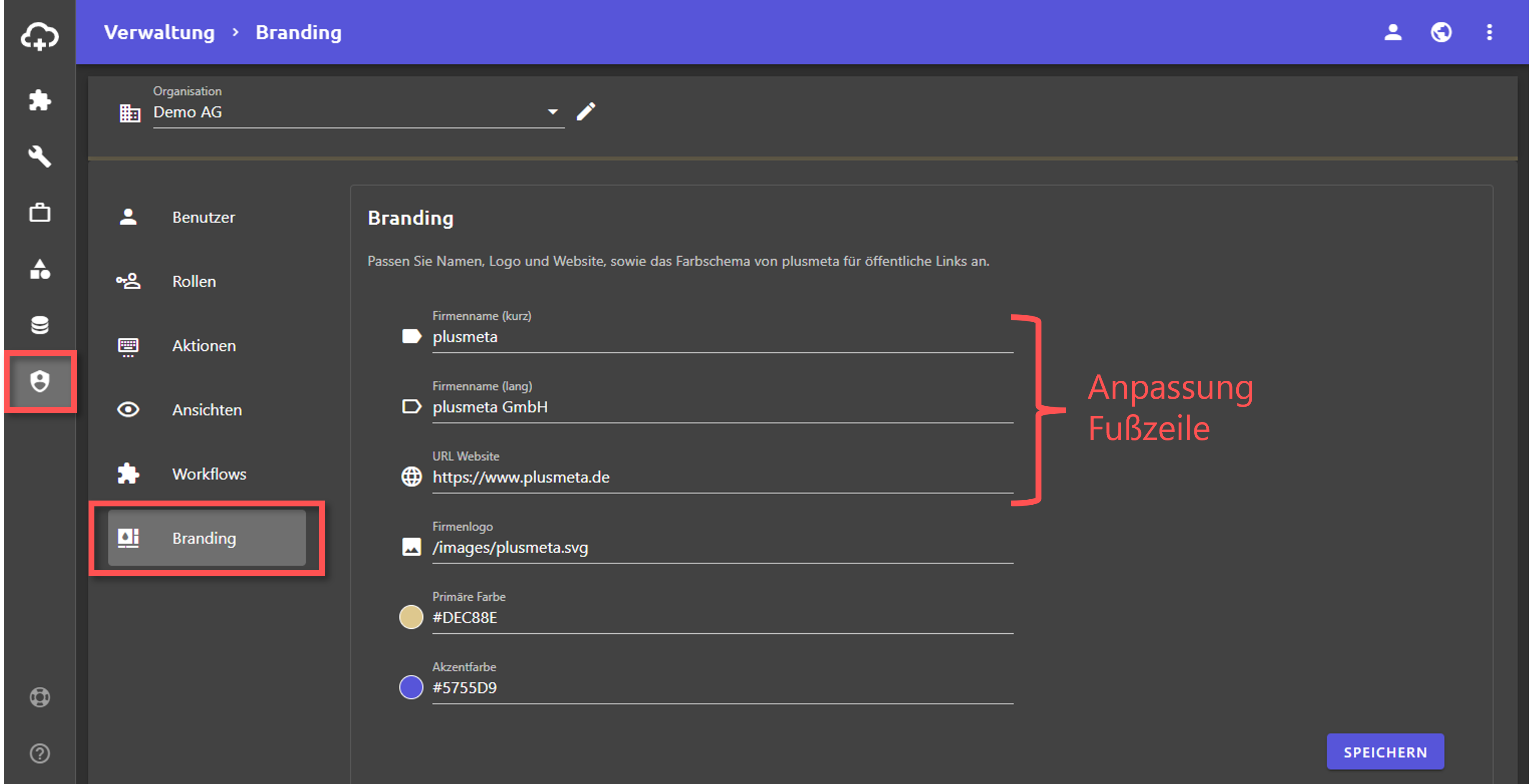The height and width of the screenshot is (784, 1529).
Task: Select Benutzer in the admin menu
Action: (x=203, y=217)
